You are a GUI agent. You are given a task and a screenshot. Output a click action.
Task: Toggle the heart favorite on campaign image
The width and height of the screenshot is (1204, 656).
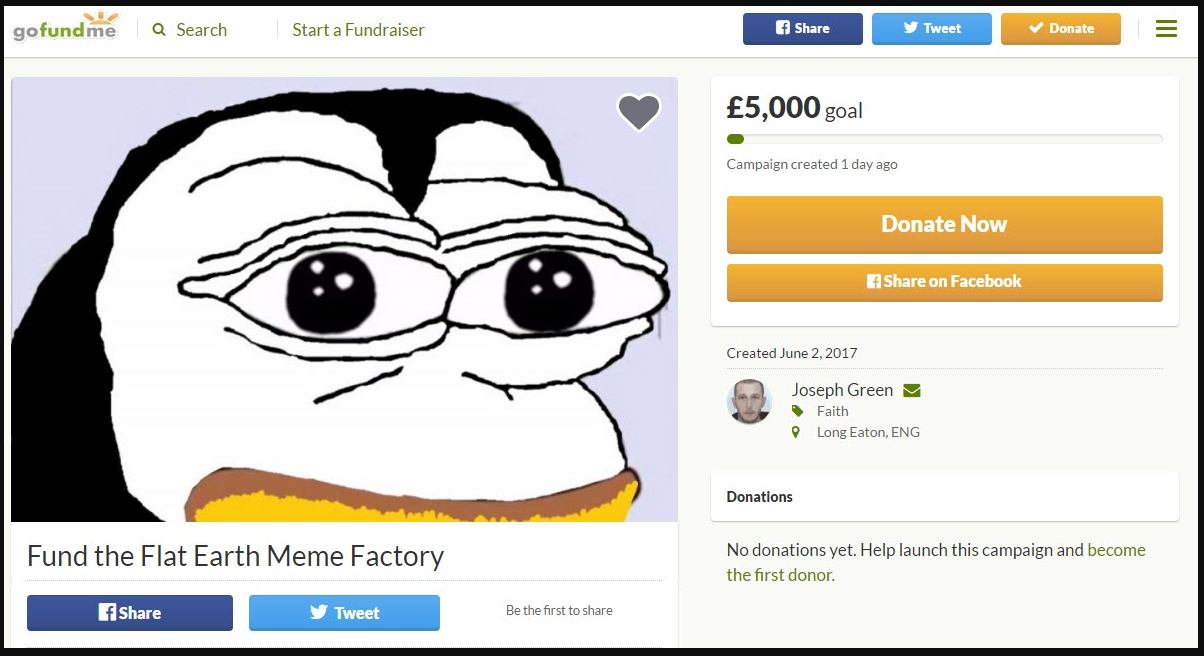point(638,111)
